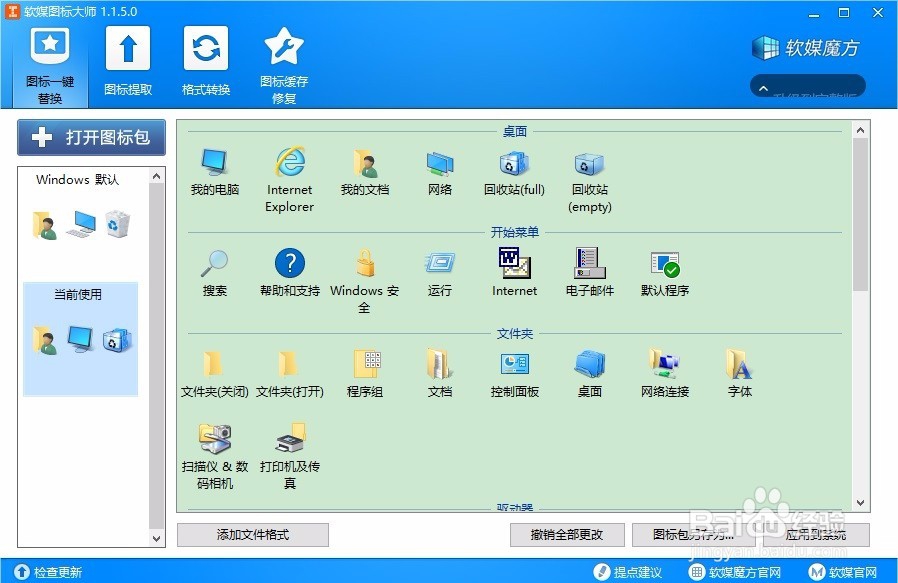
Task: Select the 图标一键替换 tool
Action: 49,62
